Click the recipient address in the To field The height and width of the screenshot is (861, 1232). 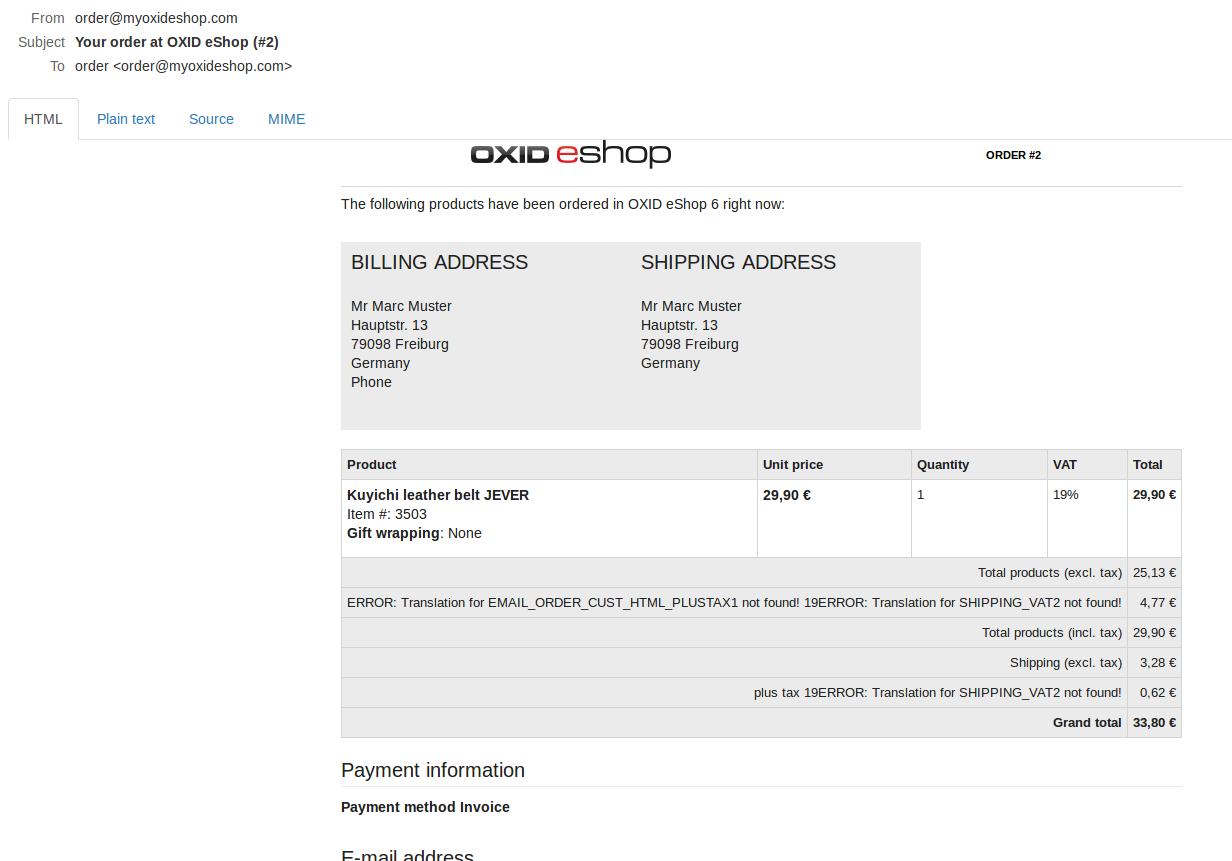183,66
